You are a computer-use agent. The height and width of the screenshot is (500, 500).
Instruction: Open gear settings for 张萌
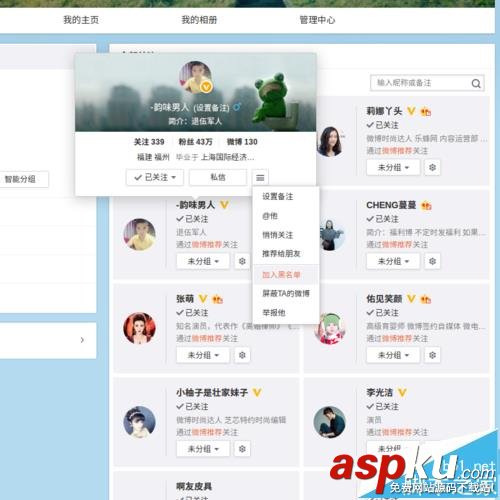(242, 355)
